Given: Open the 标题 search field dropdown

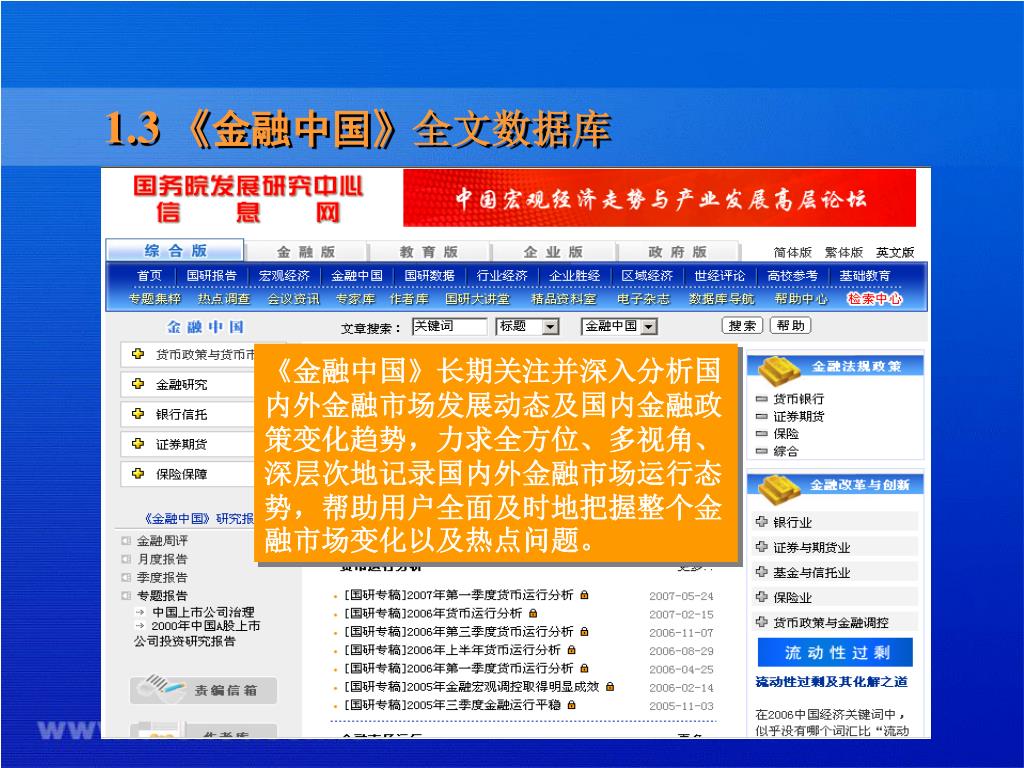Looking at the screenshot, I should click(551, 327).
